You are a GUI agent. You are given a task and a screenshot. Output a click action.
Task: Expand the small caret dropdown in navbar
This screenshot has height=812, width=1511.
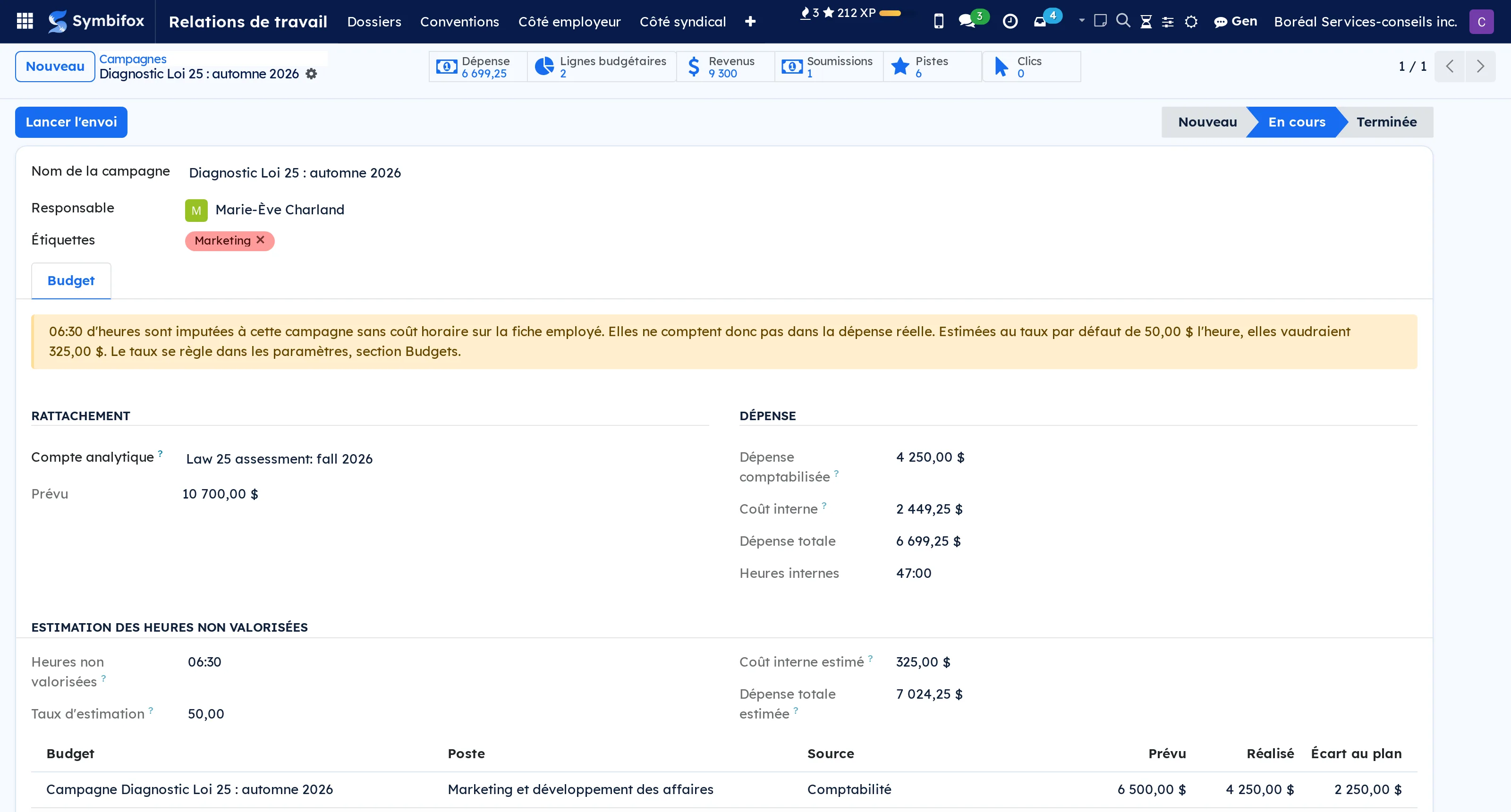tap(1082, 20)
